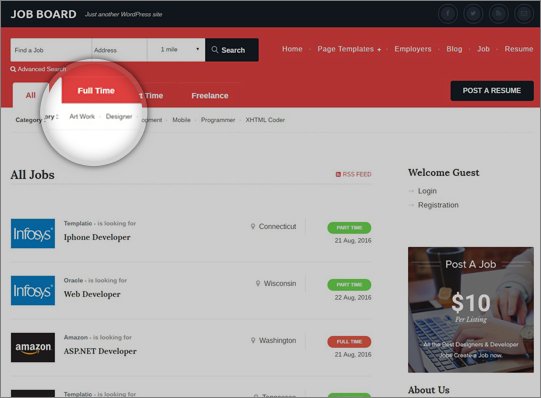Click the email envelope icon in header
Image resolution: width=541 pixels, height=398 pixels.
point(524,14)
